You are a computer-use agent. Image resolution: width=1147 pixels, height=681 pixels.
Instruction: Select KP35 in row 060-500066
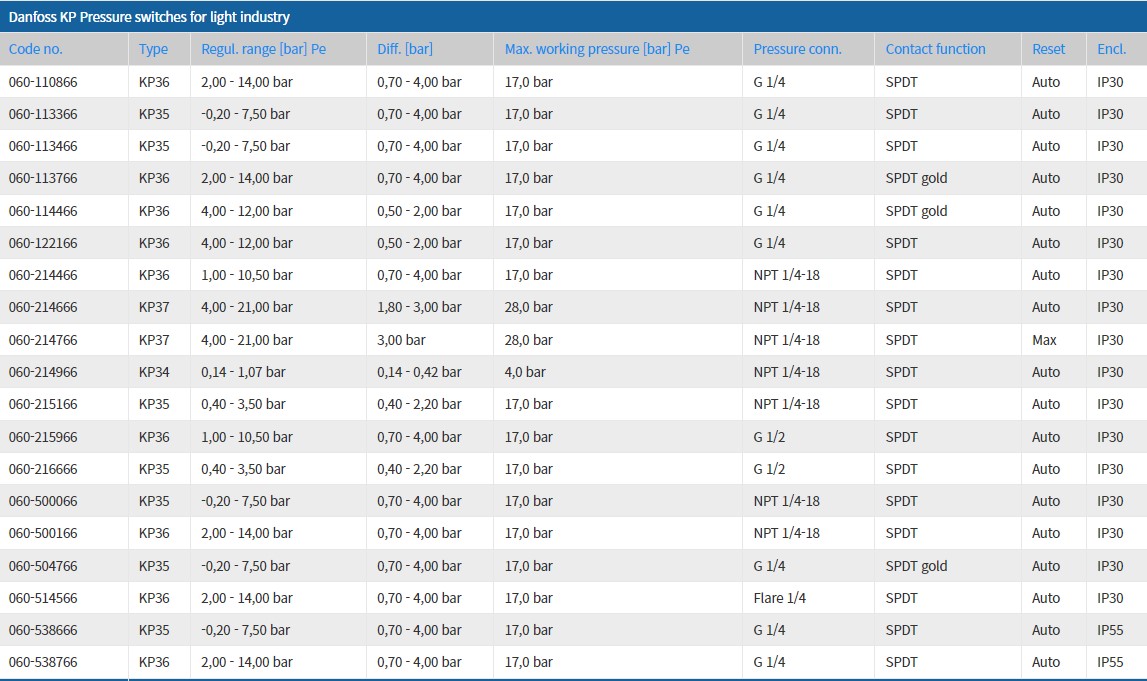click(x=154, y=502)
